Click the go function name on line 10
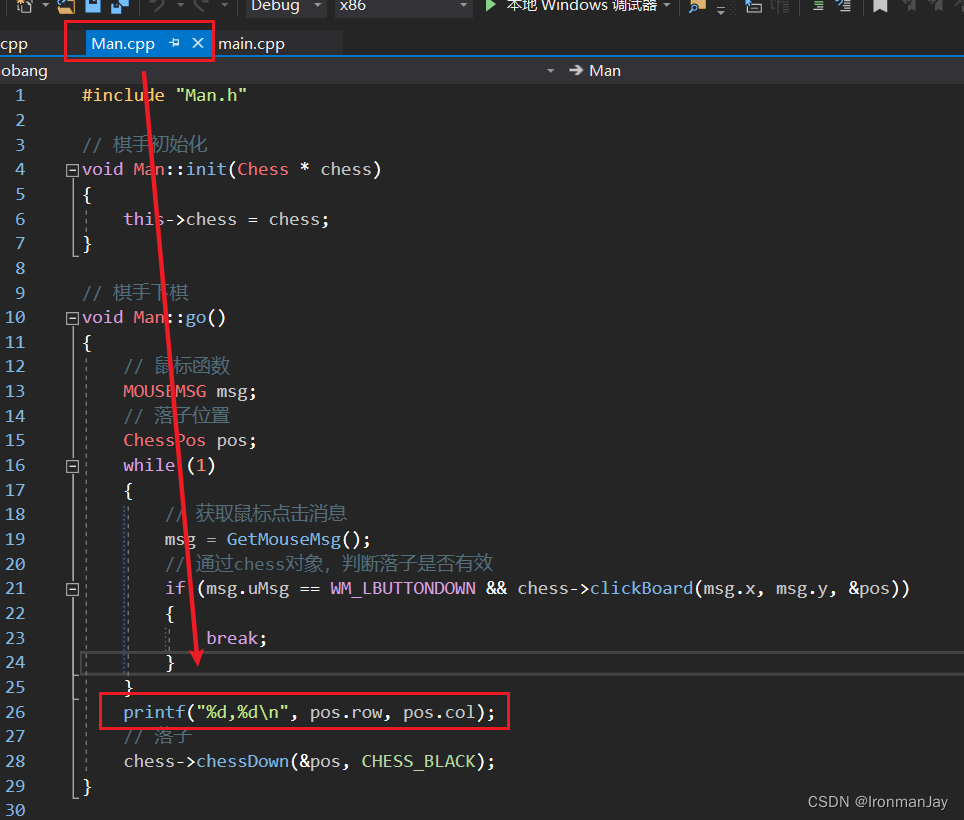The image size is (964, 820). [196, 318]
